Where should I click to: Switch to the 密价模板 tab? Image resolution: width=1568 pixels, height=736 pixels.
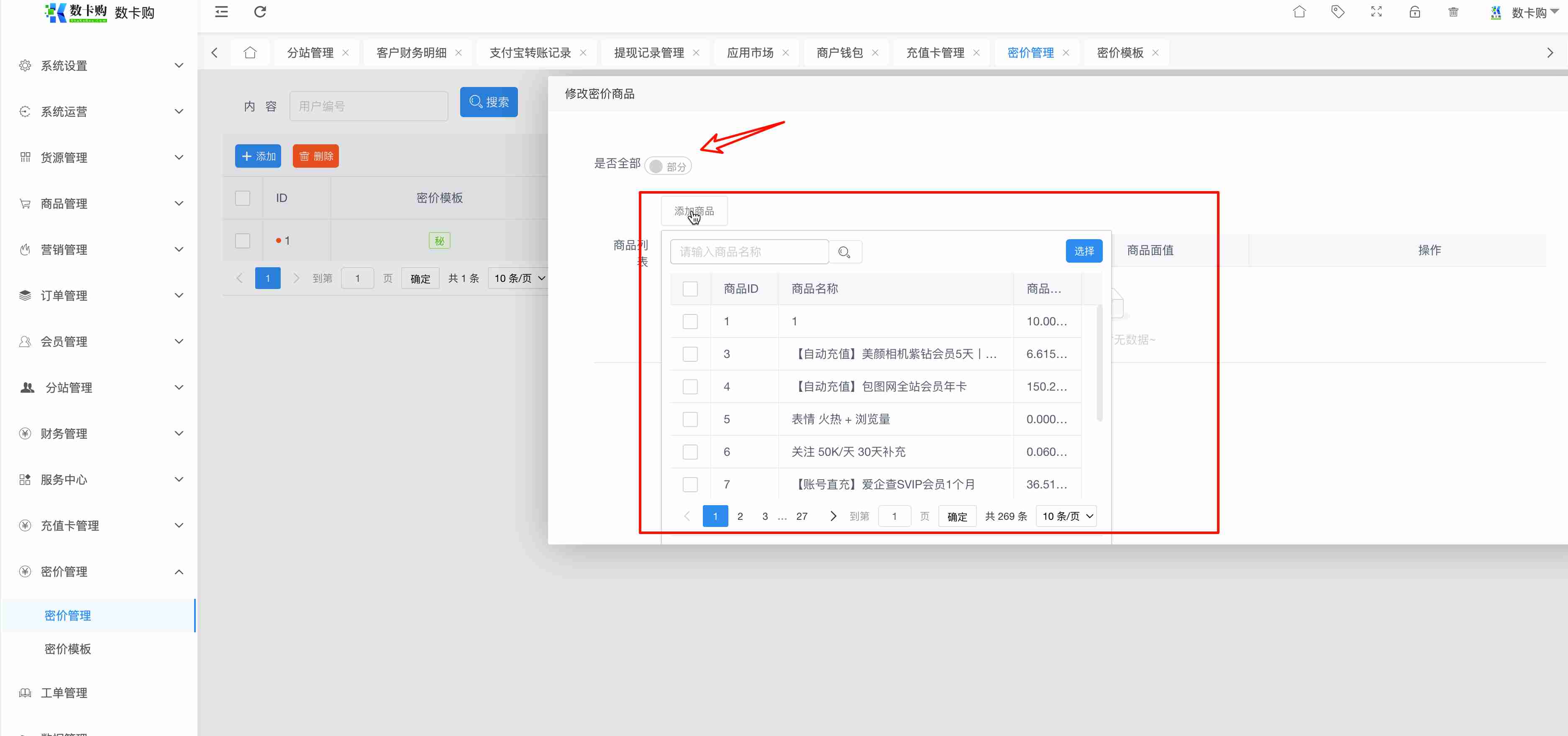coord(1120,53)
